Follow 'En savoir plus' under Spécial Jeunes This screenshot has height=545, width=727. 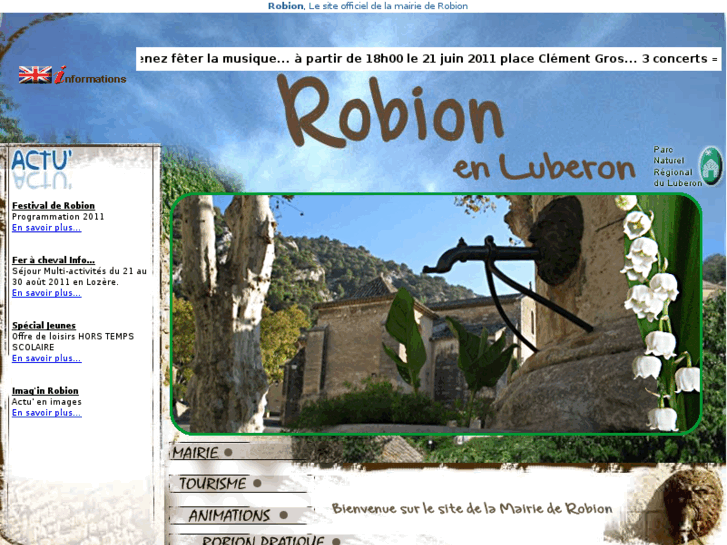(x=46, y=359)
